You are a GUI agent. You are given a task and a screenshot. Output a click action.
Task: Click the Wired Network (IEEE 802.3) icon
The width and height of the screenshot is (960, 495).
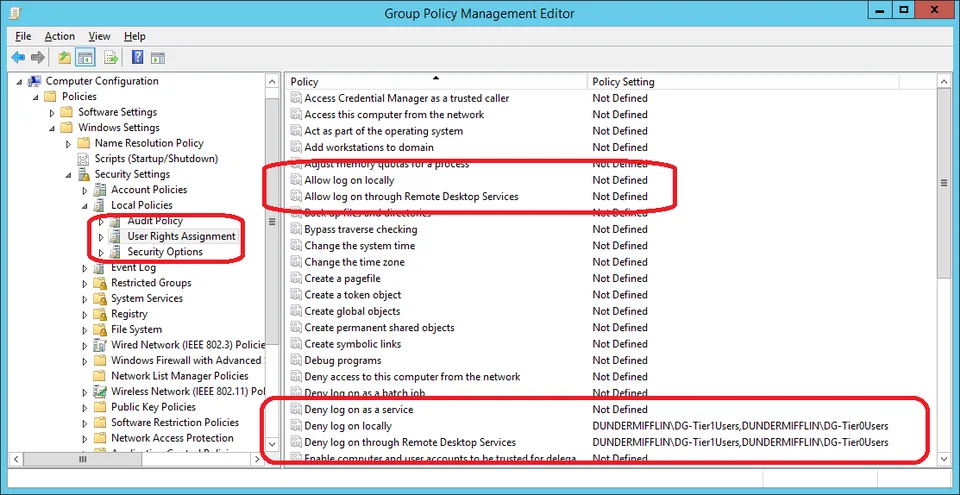100,345
